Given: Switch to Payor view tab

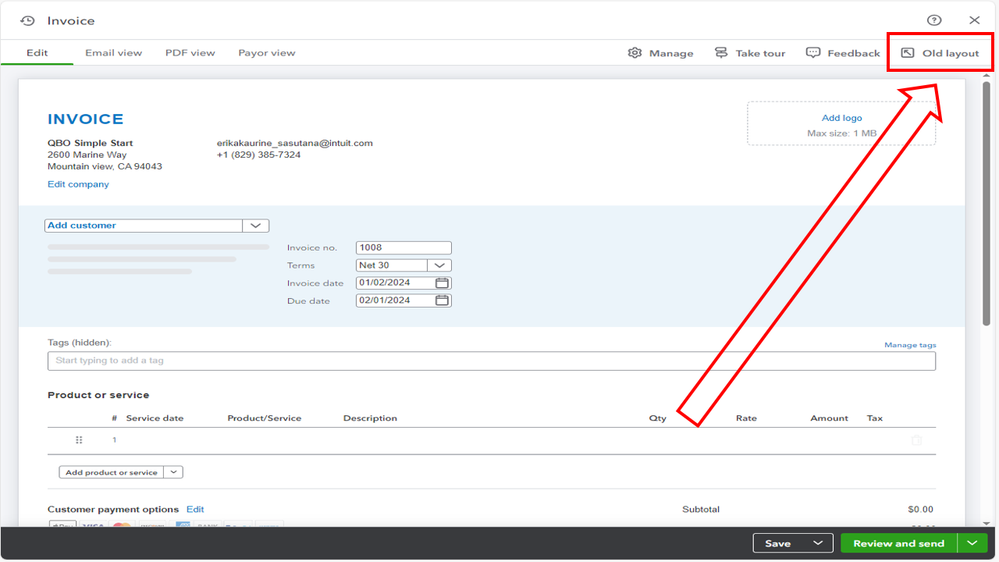Looking at the screenshot, I should (267, 53).
